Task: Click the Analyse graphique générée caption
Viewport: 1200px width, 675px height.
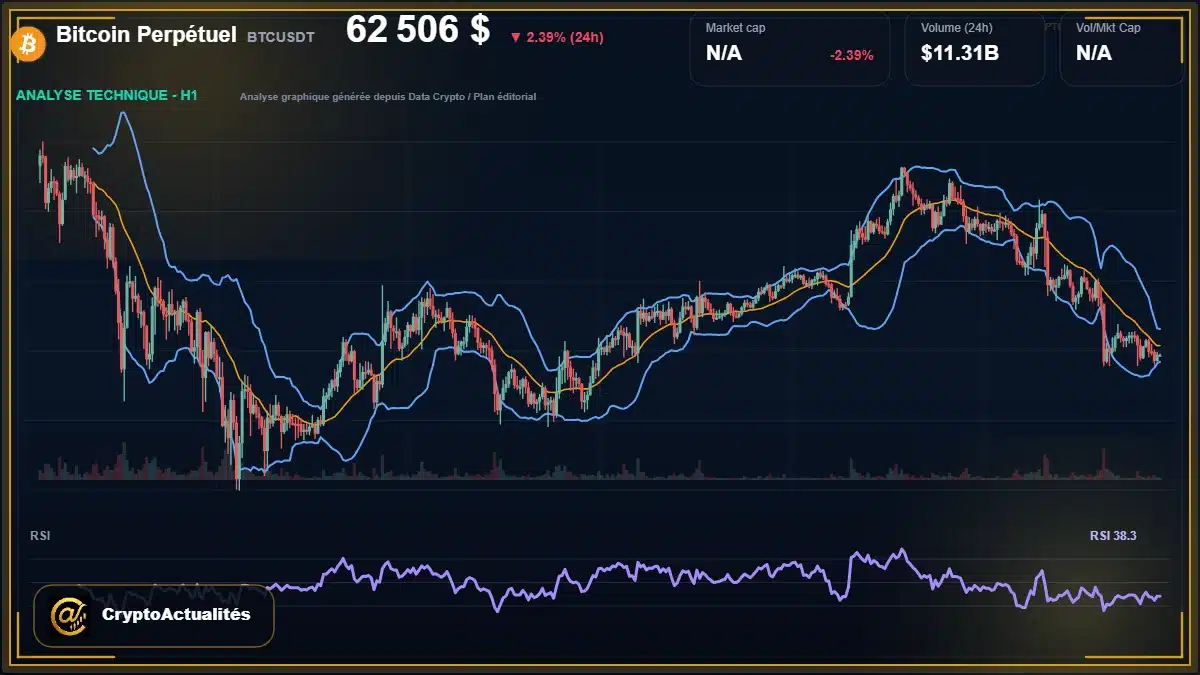Action: click(388, 97)
